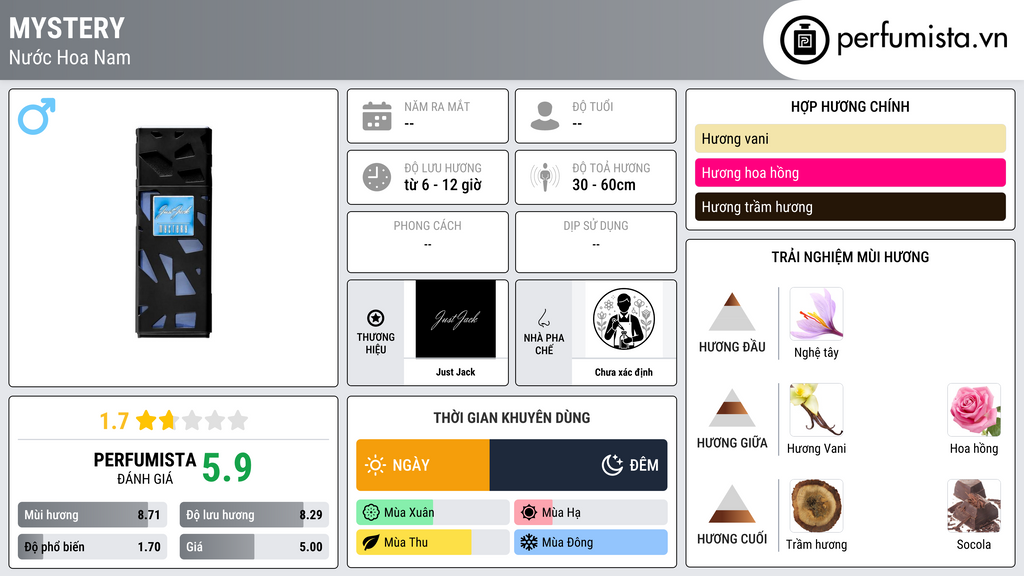
Task: Click the 1.7 star rating number
Action: click(114, 421)
